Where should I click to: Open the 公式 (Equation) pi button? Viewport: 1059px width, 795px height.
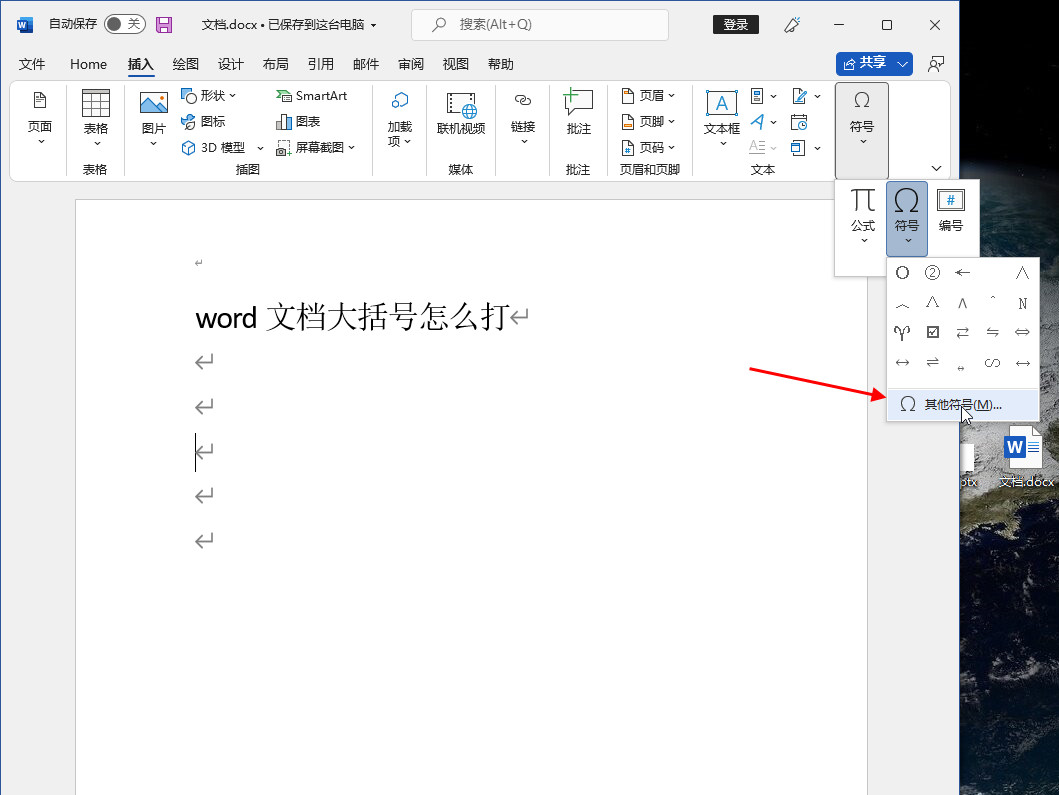(862, 216)
